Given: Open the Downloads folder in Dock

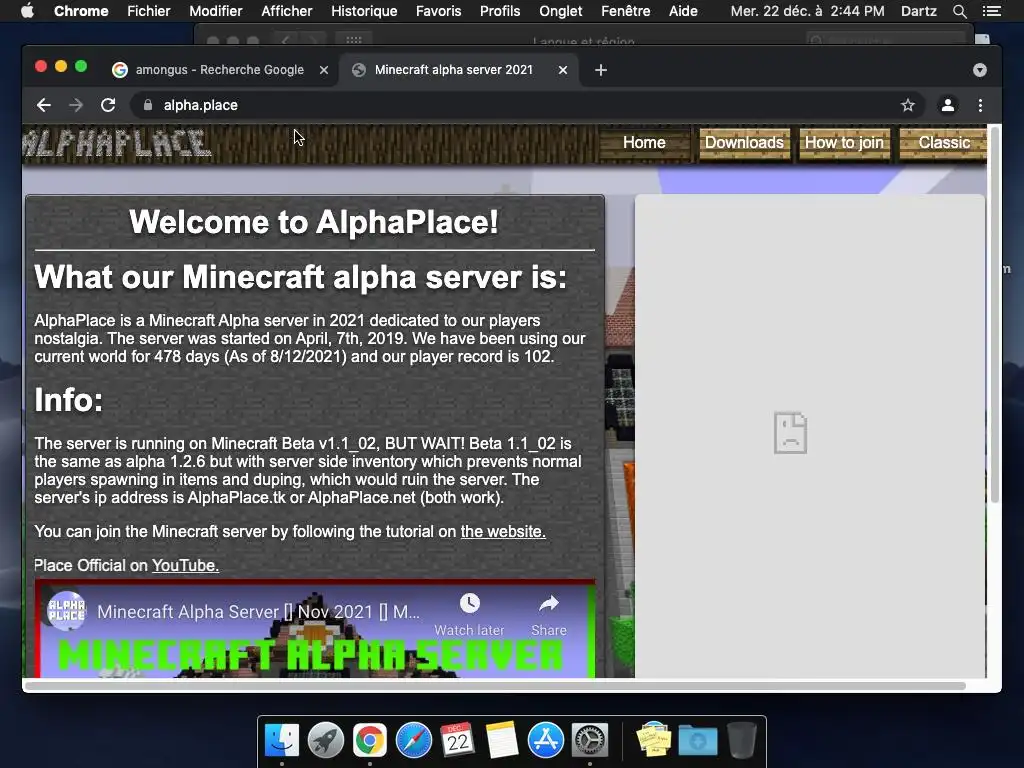Looking at the screenshot, I should tap(697, 740).
